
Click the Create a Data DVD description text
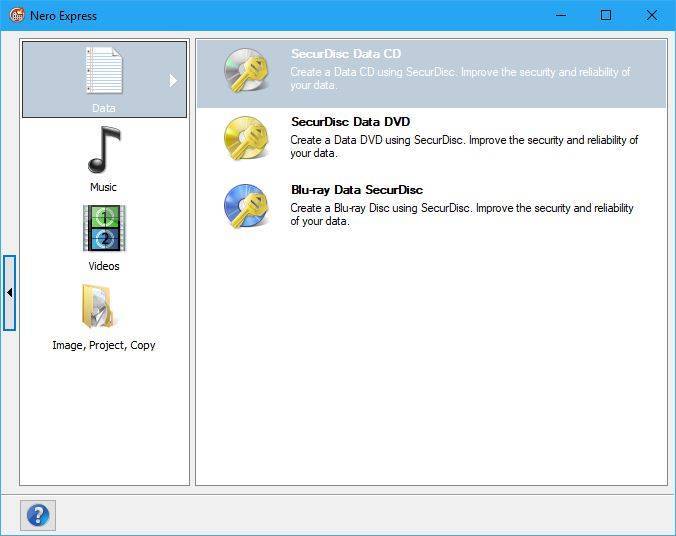click(x=464, y=146)
